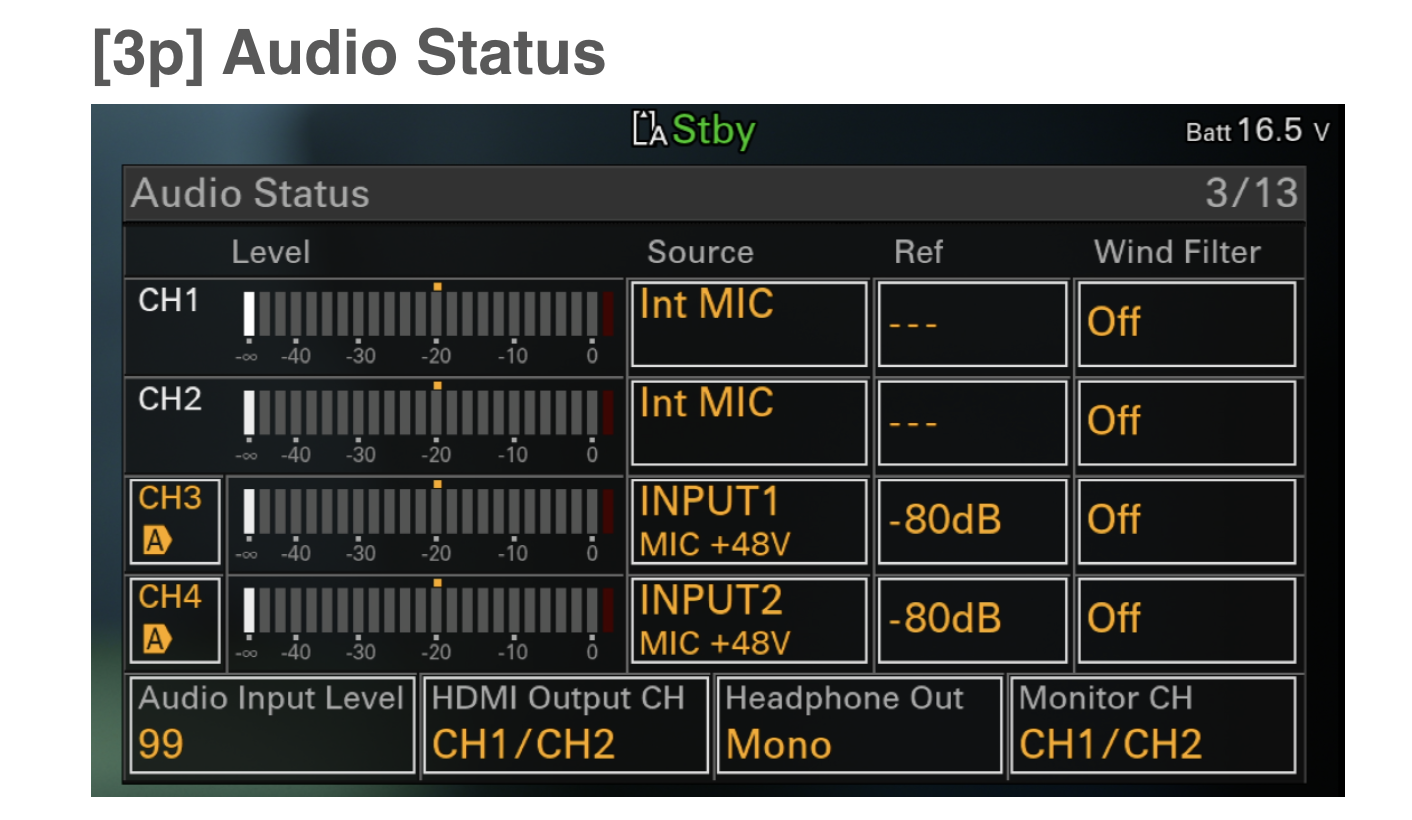Open CH1 Source Int MIC selector

(x=749, y=324)
